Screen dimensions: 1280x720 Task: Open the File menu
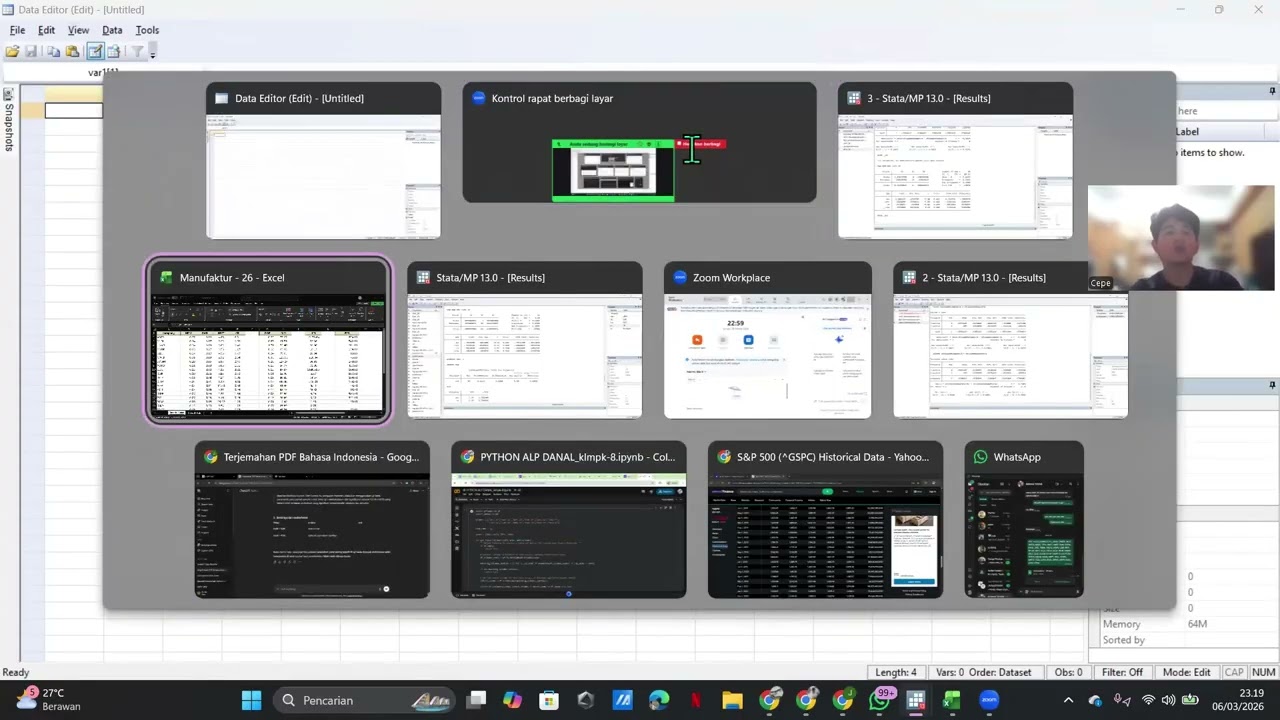click(x=17, y=30)
